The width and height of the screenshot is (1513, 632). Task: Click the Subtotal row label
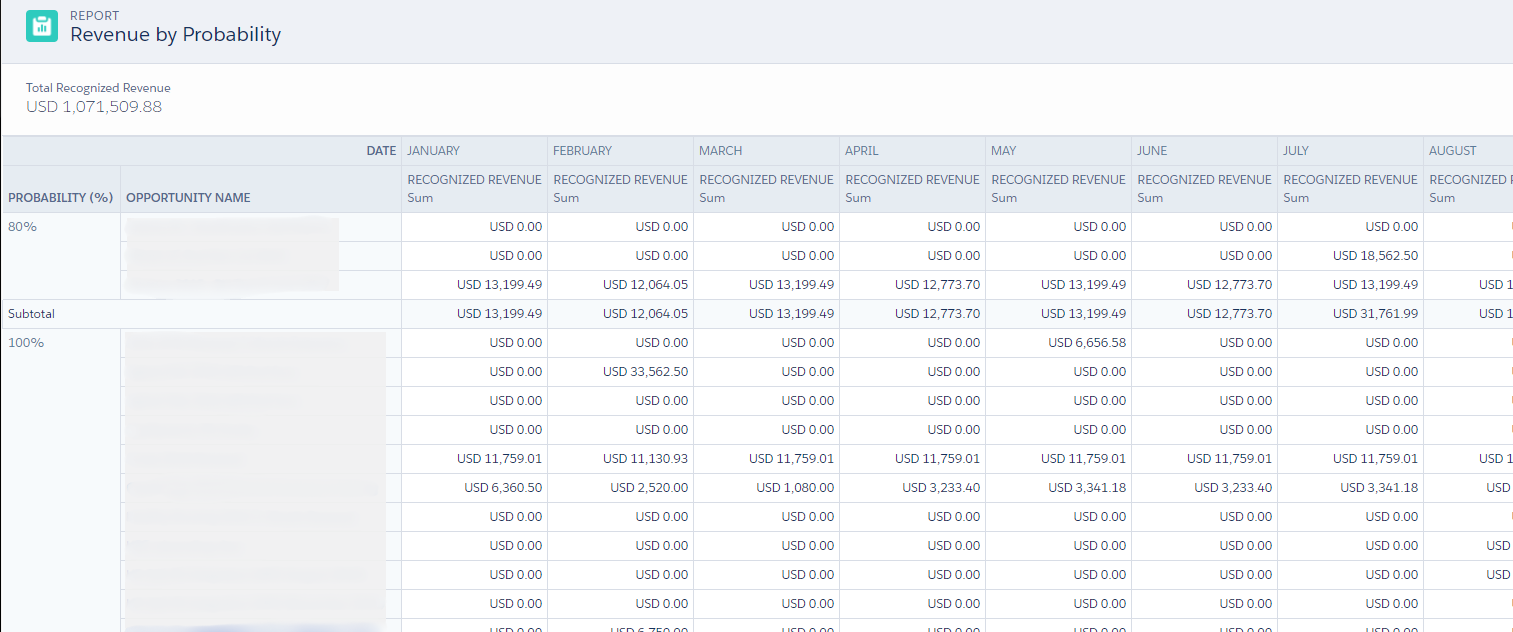pos(31,314)
